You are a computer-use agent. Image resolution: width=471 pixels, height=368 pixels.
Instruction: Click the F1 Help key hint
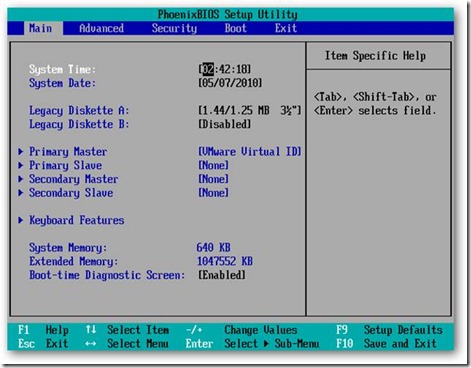point(43,330)
